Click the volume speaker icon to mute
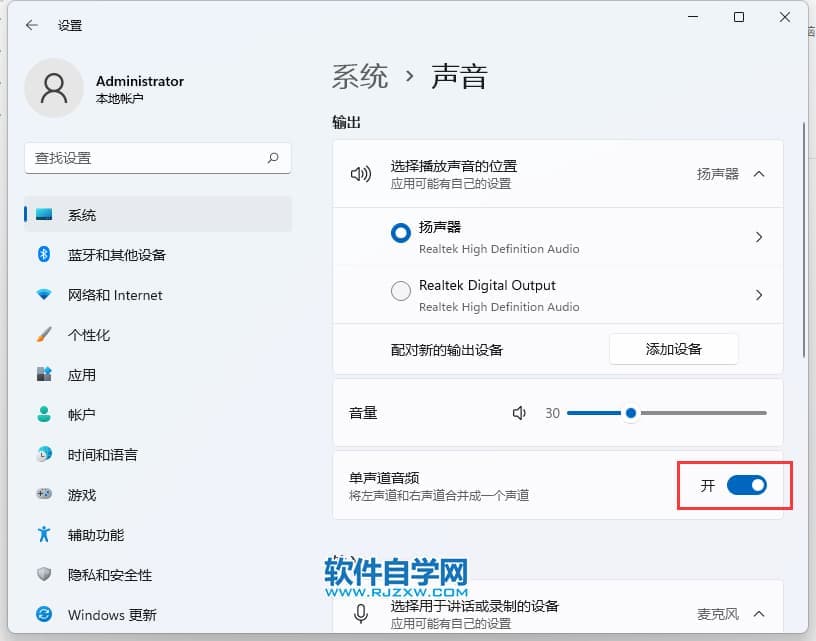 [x=519, y=413]
